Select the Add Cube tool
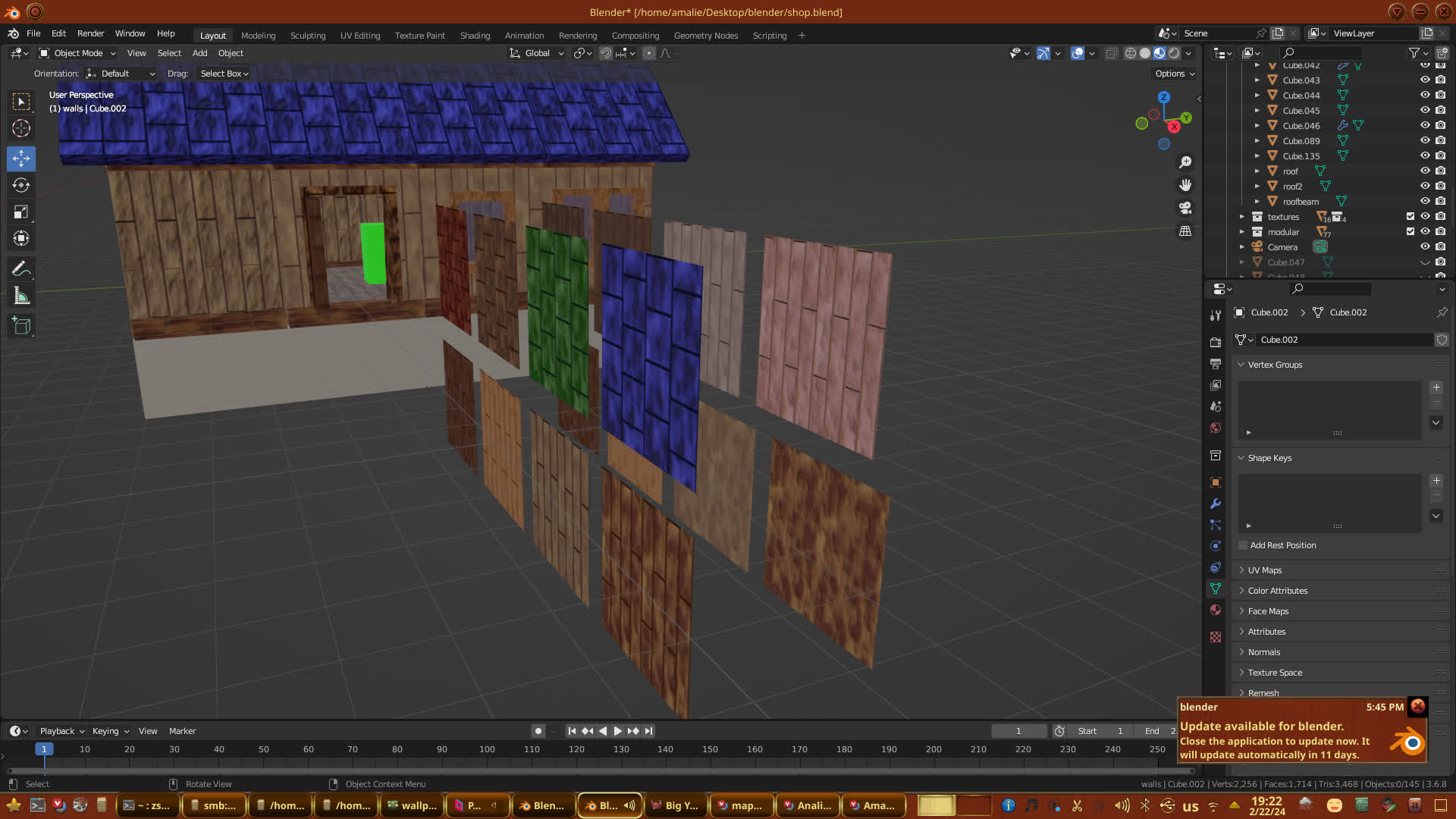This screenshot has width=1456, height=819. 21,327
